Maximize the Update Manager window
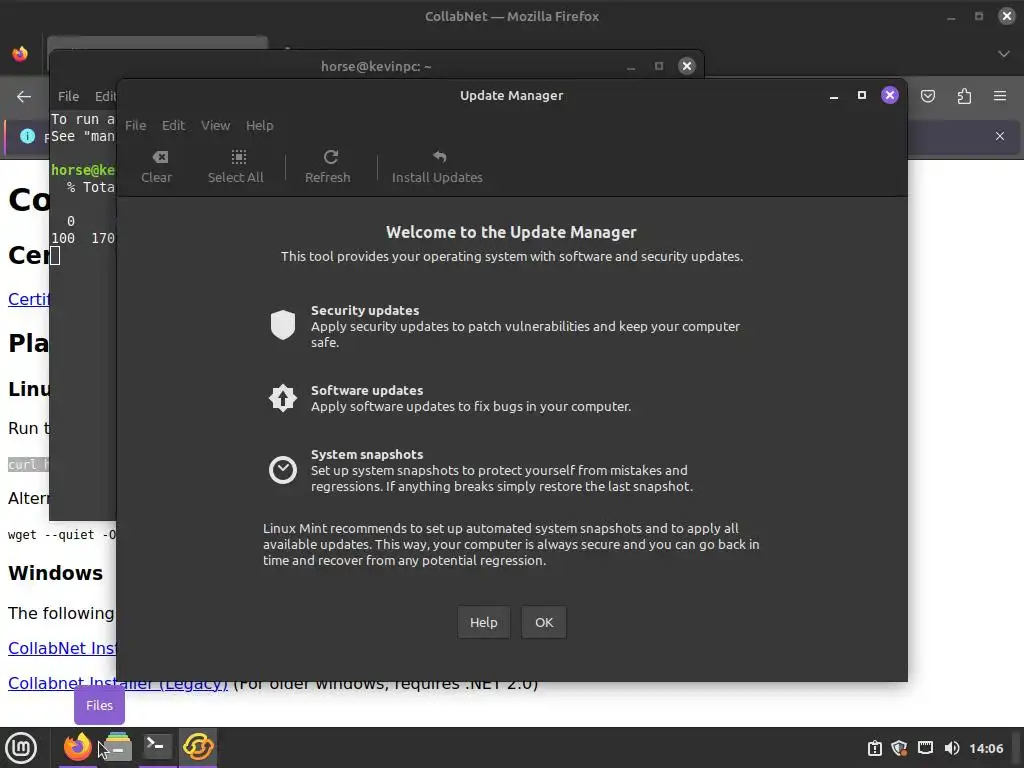 (x=862, y=95)
